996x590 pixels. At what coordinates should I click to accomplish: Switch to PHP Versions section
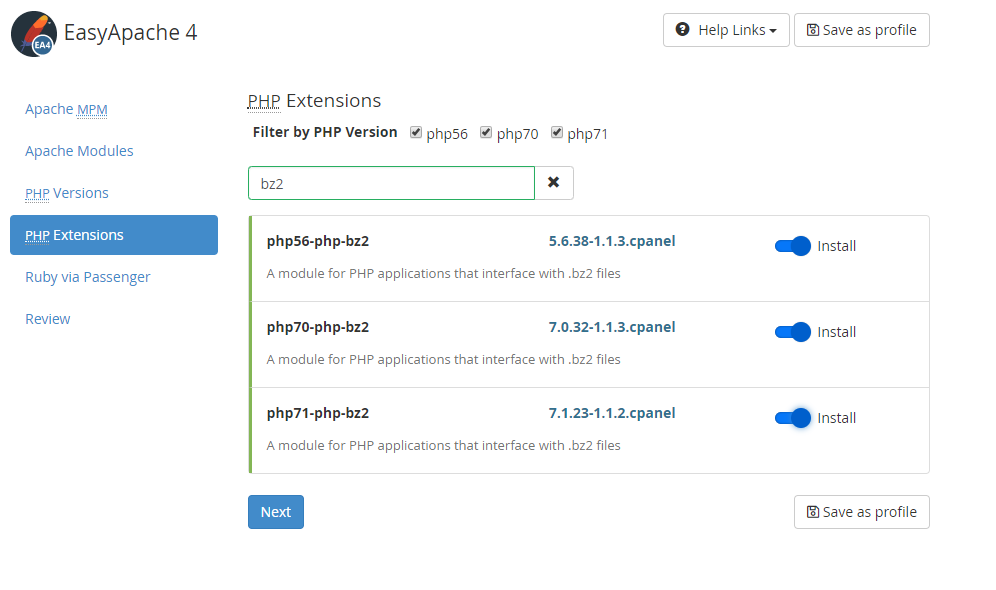click(67, 193)
